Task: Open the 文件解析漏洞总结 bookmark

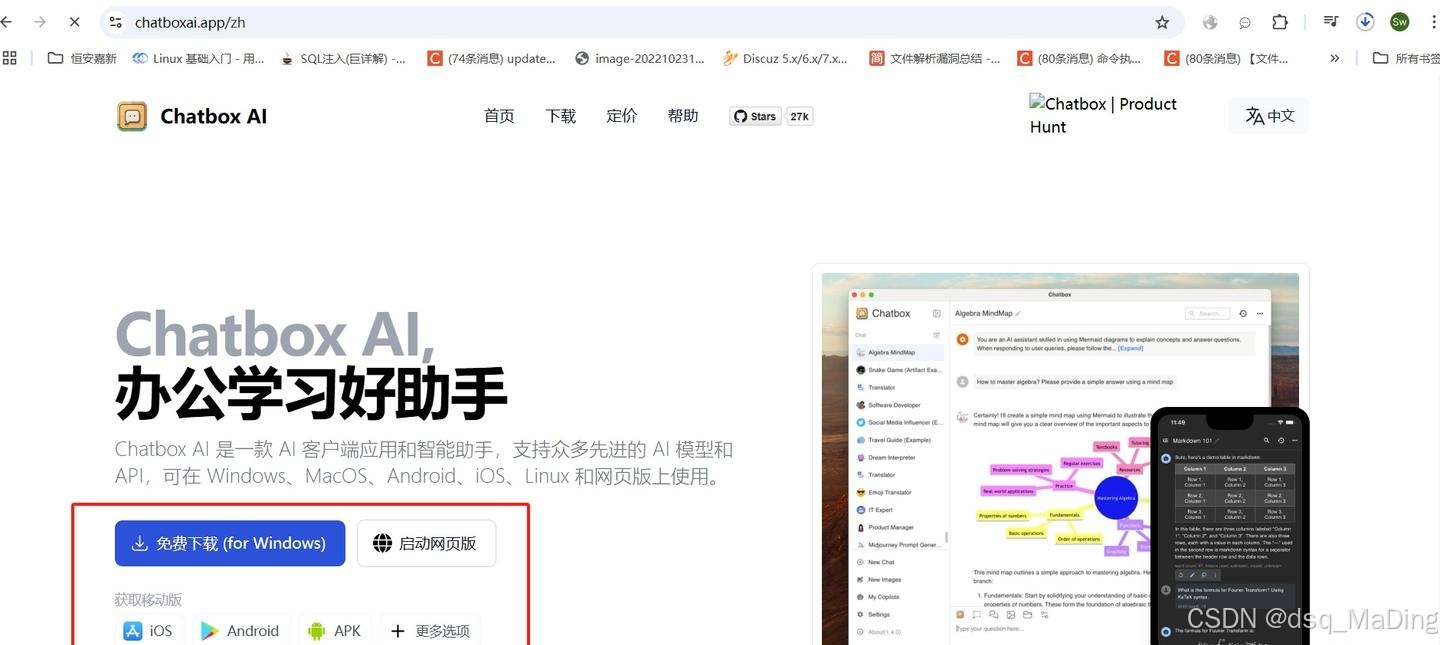Action: pos(934,58)
